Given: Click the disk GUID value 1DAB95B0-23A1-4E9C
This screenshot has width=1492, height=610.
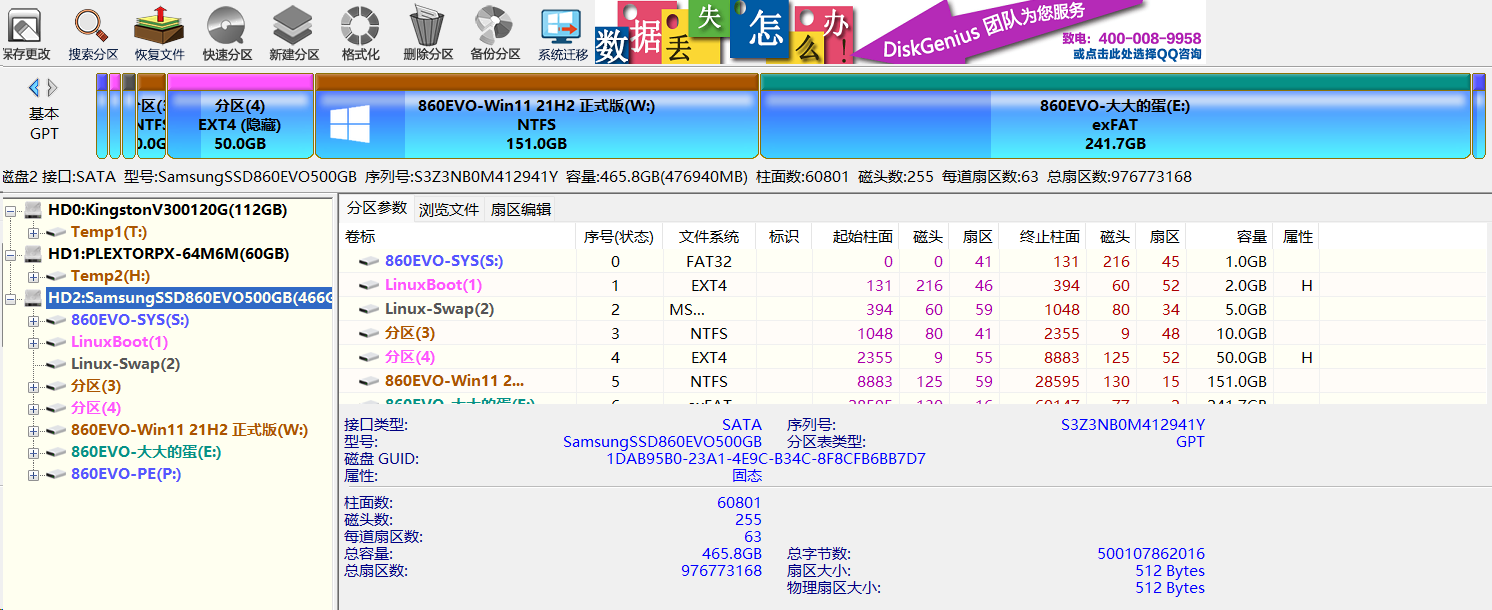Looking at the screenshot, I should [766, 459].
